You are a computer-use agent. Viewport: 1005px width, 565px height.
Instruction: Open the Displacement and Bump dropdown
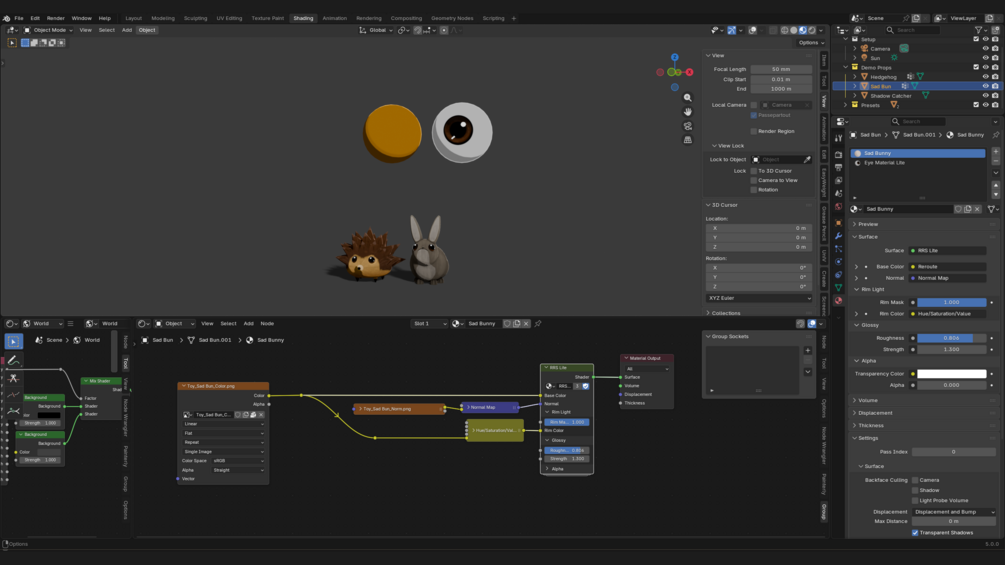(954, 512)
